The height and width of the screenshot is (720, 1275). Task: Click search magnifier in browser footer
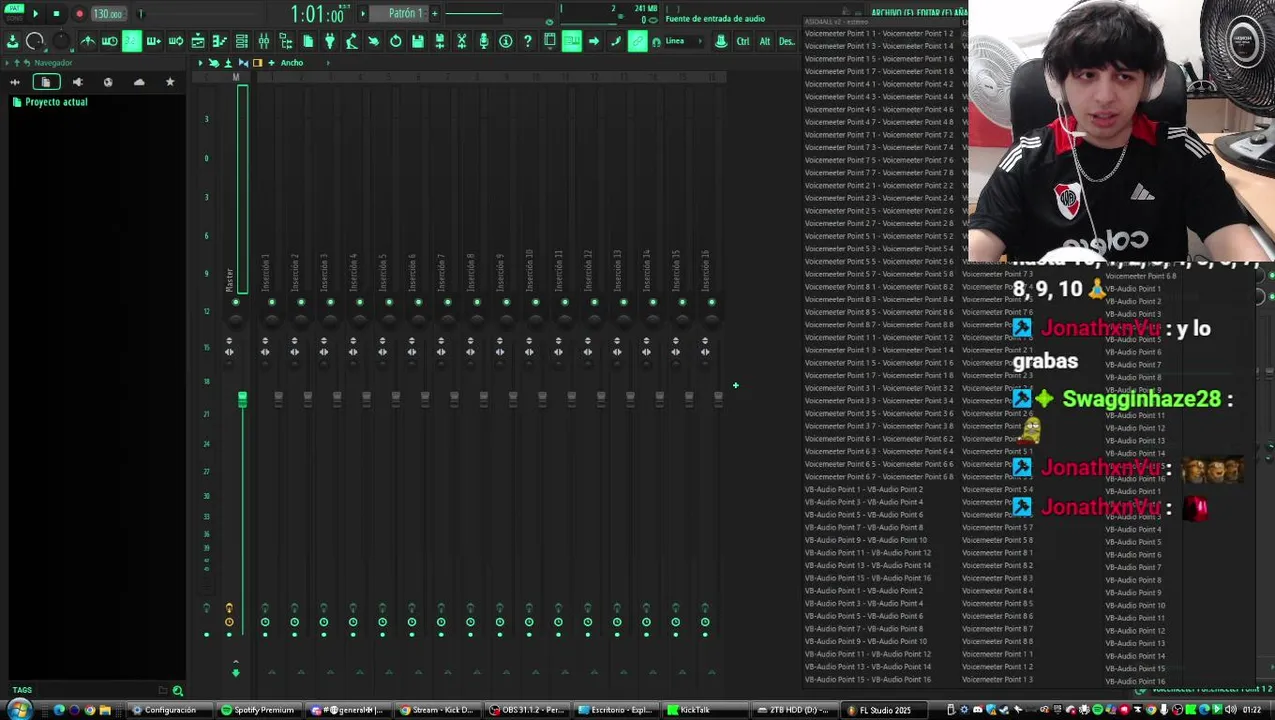point(178,690)
